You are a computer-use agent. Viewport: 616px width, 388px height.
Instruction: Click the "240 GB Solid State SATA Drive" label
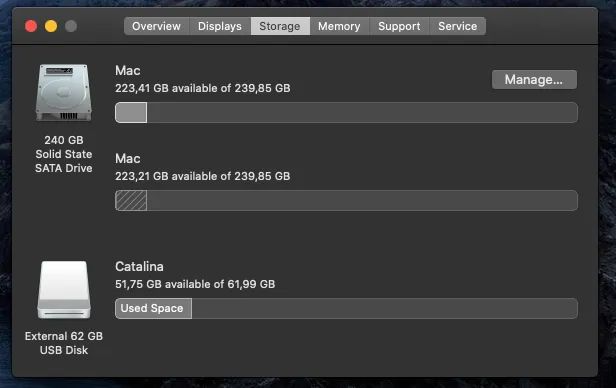click(64, 154)
